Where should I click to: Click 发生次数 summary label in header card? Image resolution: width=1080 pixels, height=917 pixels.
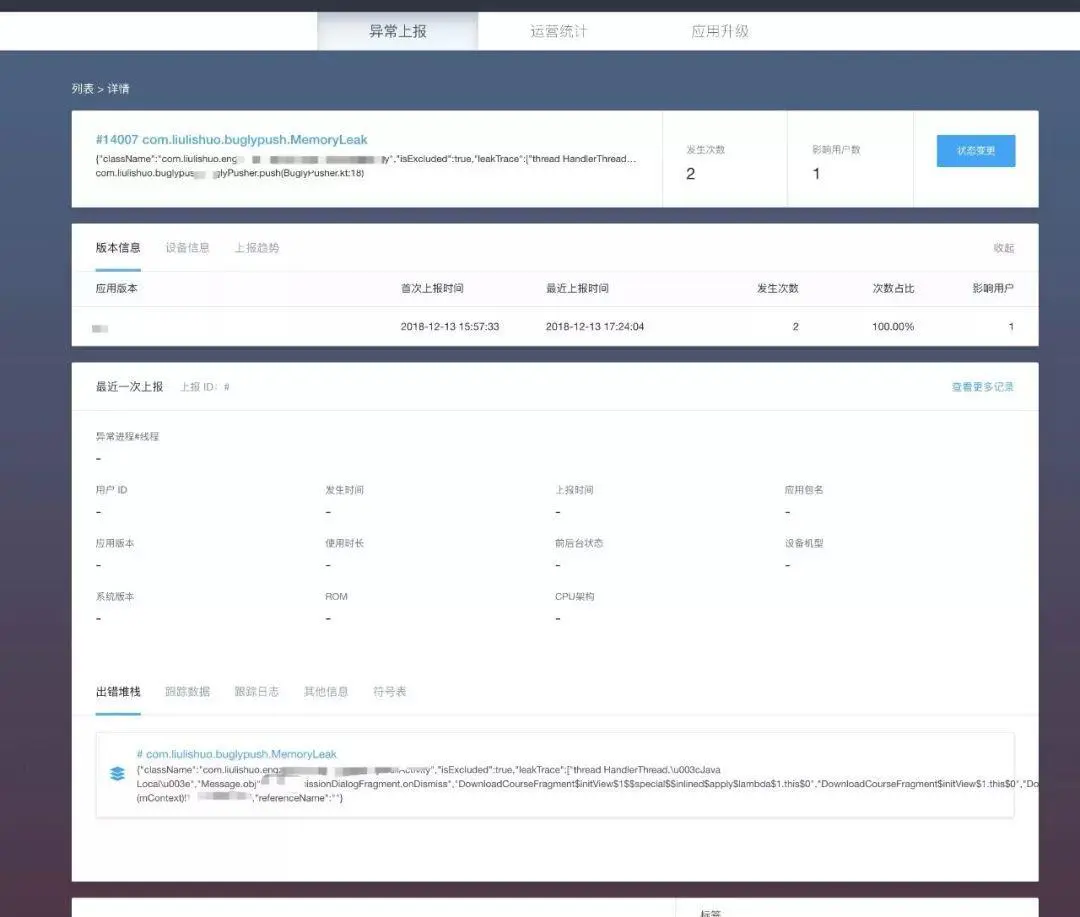click(705, 150)
